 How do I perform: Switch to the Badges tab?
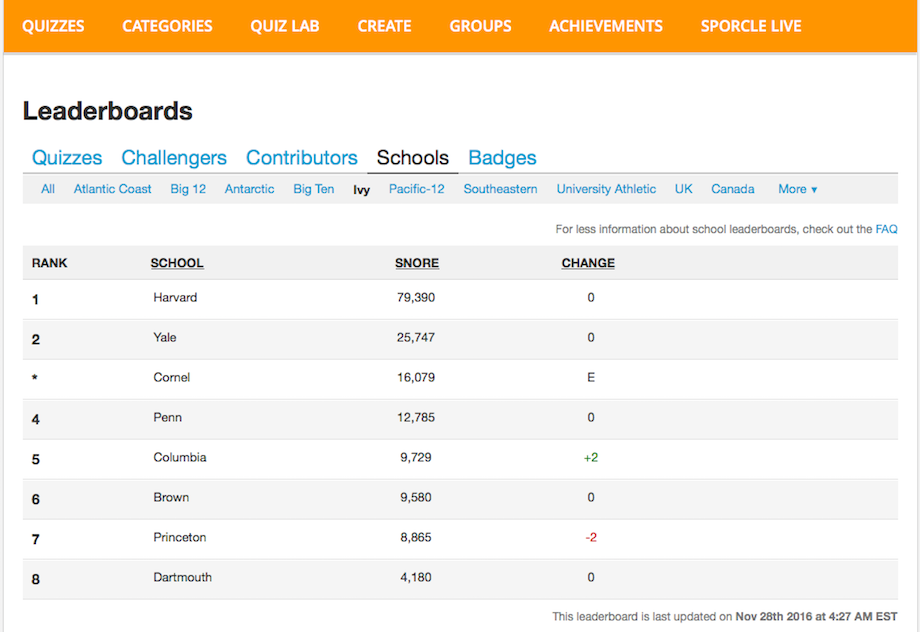501,157
